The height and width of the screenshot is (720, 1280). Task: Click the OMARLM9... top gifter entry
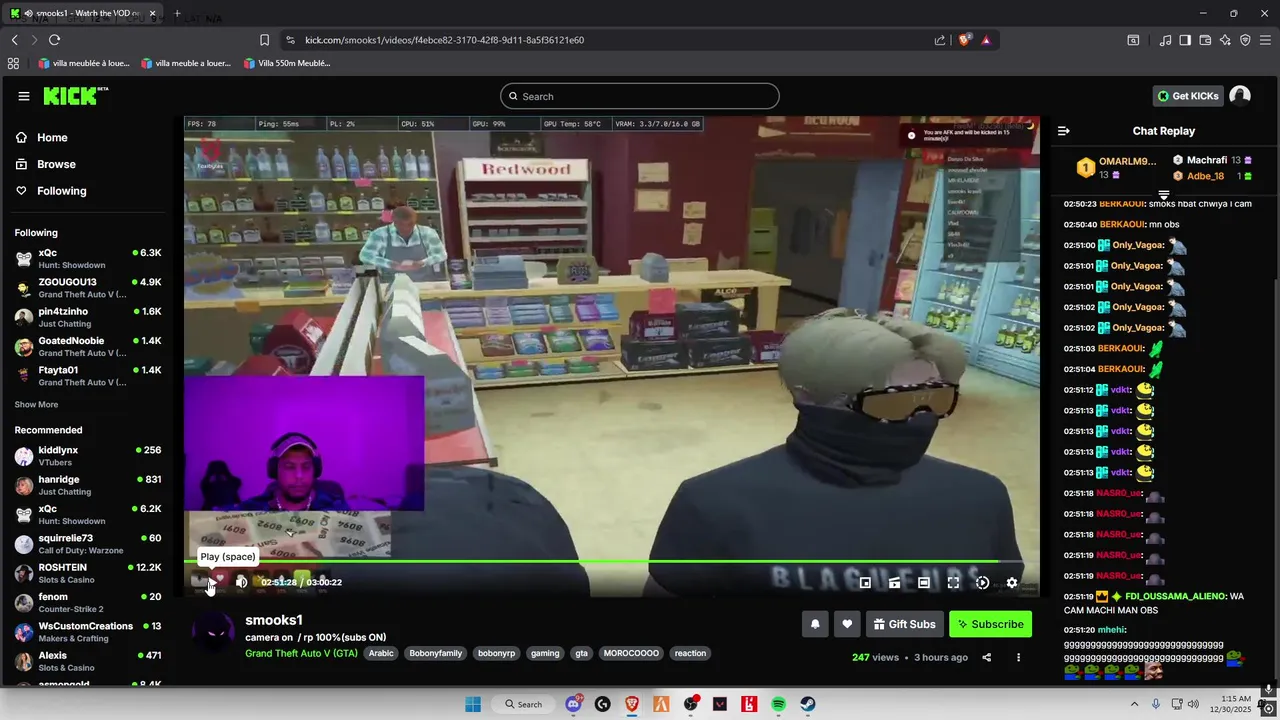pyautogui.click(x=1117, y=167)
